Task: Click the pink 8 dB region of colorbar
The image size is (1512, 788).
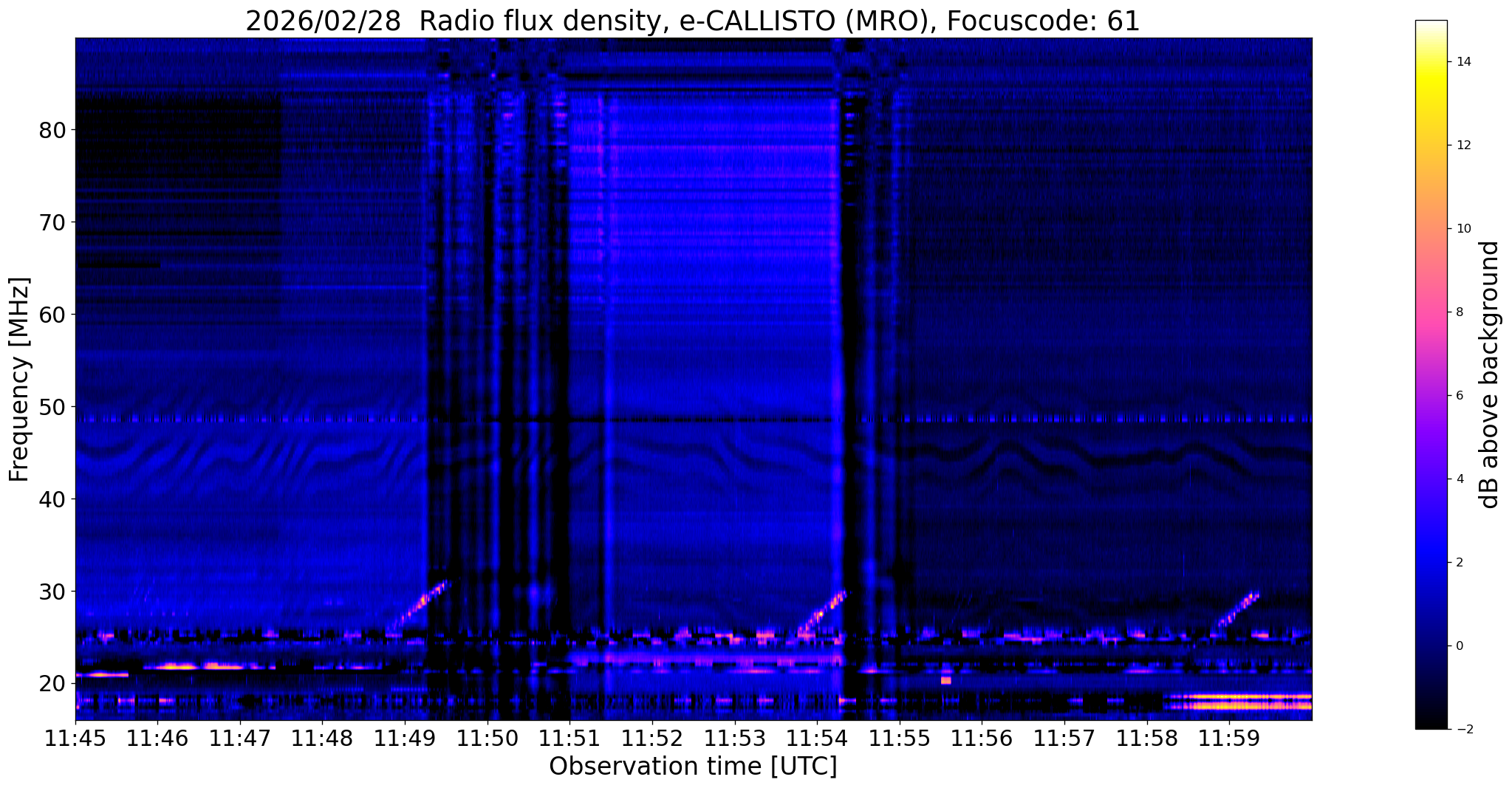Action: pyautogui.click(x=1431, y=312)
